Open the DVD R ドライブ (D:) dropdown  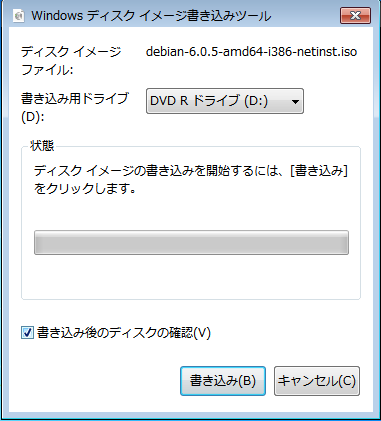click(x=225, y=101)
